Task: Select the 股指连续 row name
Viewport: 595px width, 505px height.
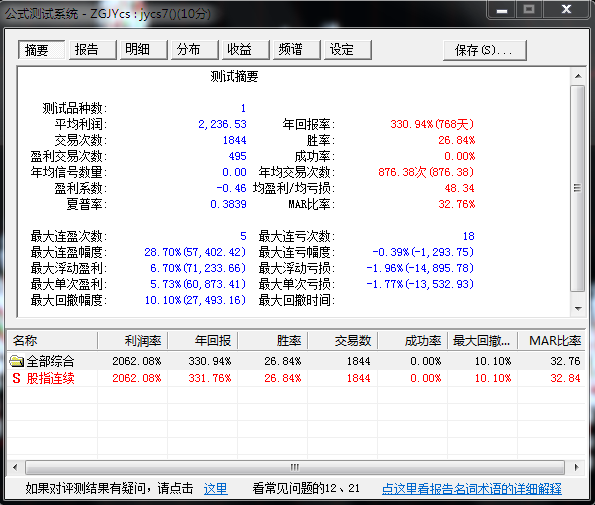Action: click(50, 378)
